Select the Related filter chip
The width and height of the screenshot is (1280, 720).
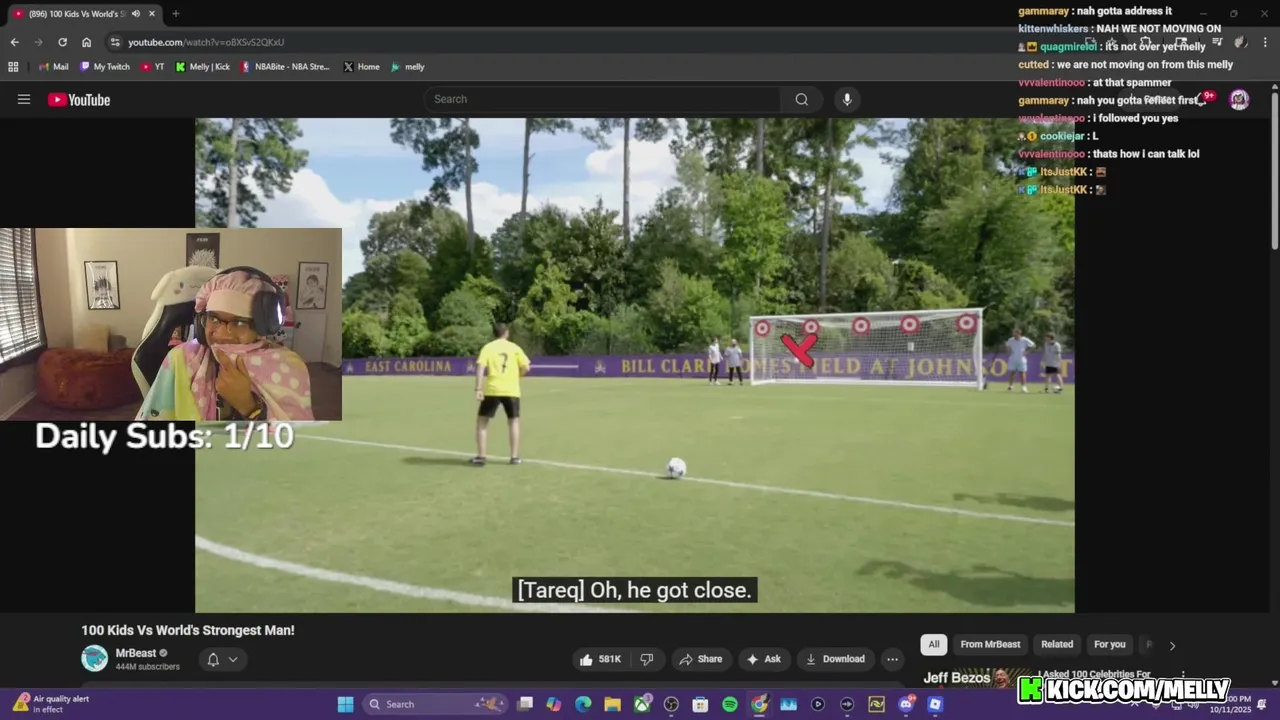1057,645
